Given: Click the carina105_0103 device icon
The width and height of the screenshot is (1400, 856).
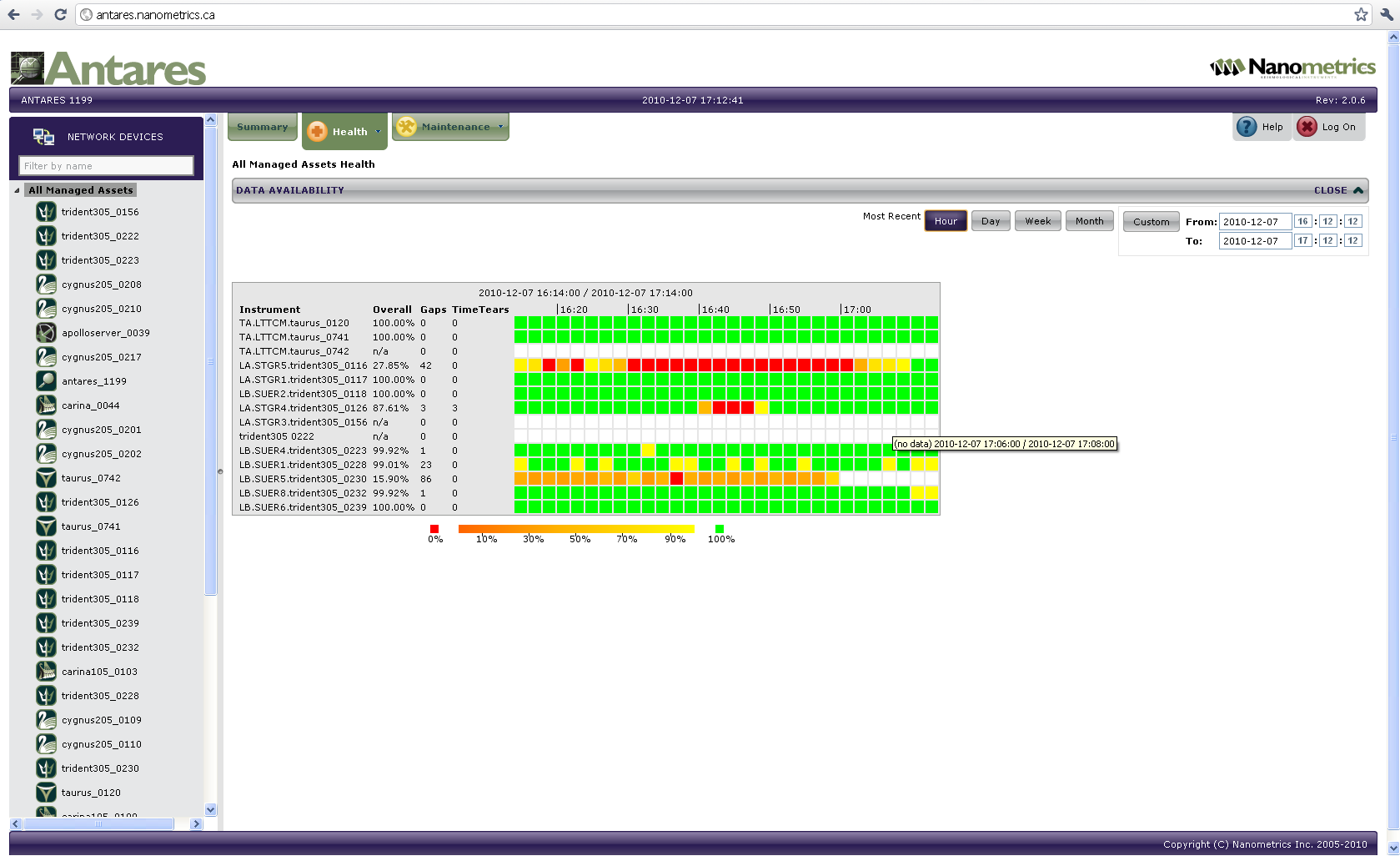Looking at the screenshot, I should pyautogui.click(x=46, y=672).
